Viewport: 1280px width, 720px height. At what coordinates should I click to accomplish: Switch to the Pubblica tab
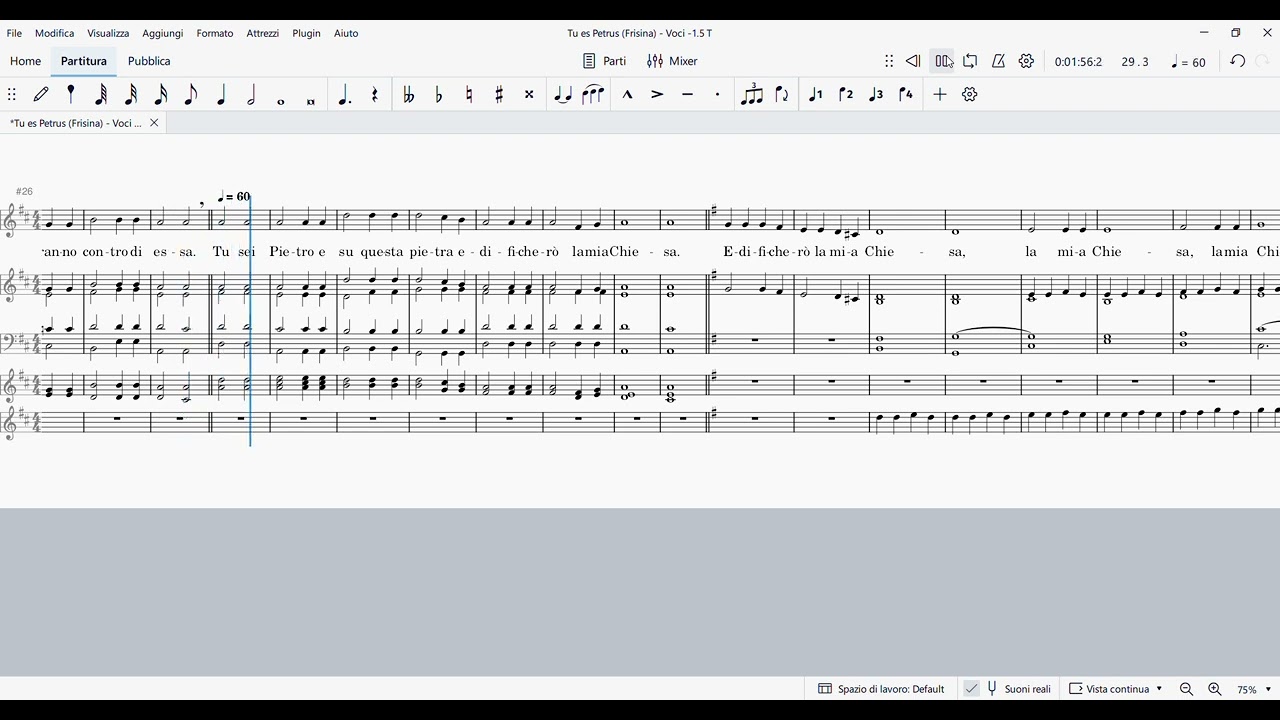click(149, 61)
